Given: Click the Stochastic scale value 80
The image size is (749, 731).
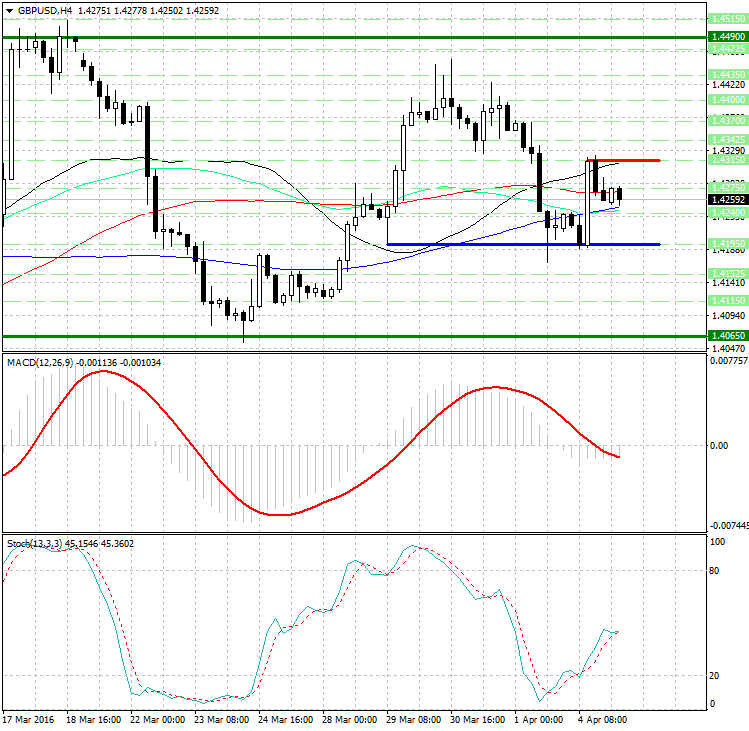Looking at the screenshot, I should (716, 572).
